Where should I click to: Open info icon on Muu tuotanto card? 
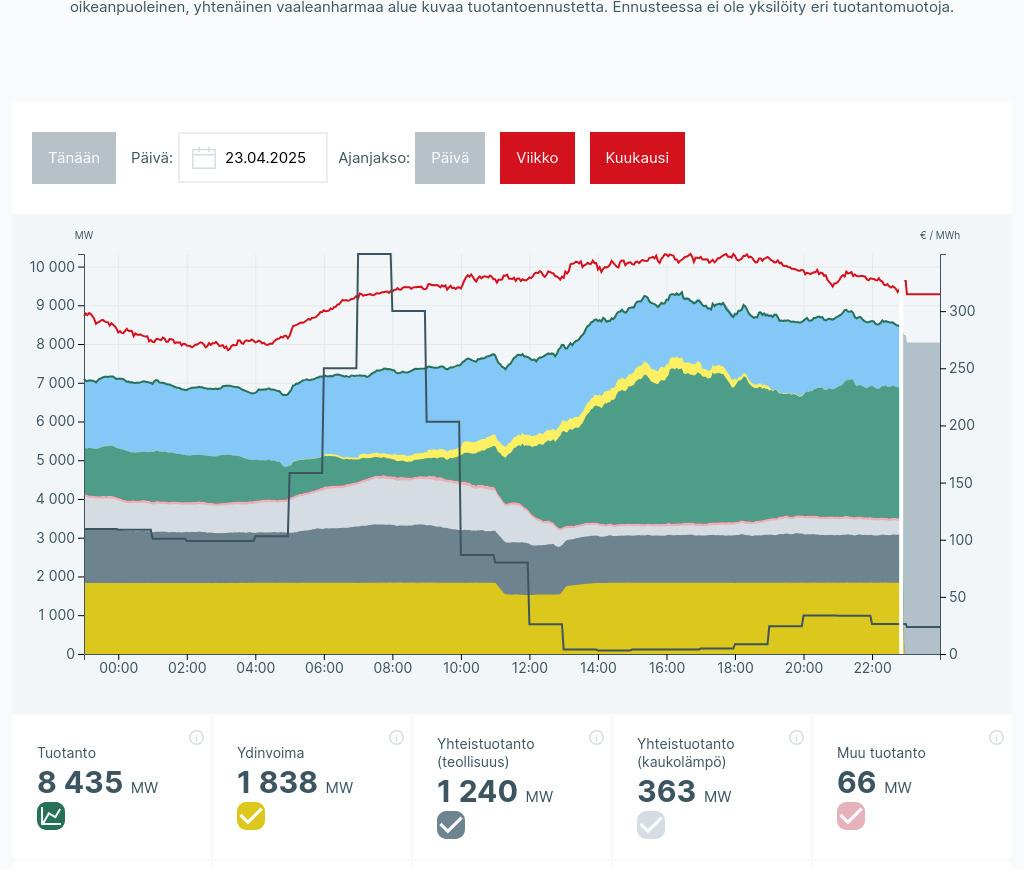tap(996, 738)
